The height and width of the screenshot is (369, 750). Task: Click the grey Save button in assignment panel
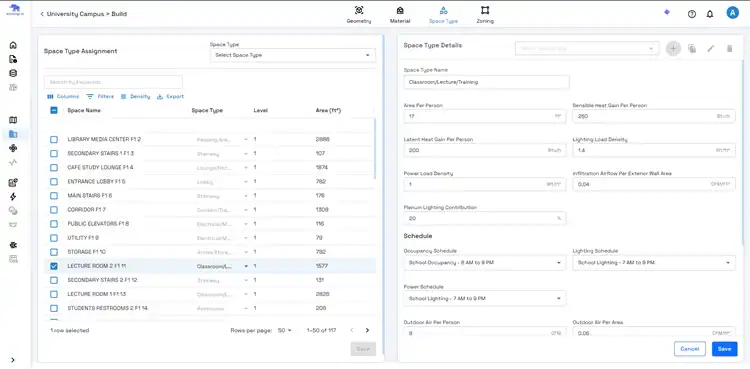pos(363,349)
